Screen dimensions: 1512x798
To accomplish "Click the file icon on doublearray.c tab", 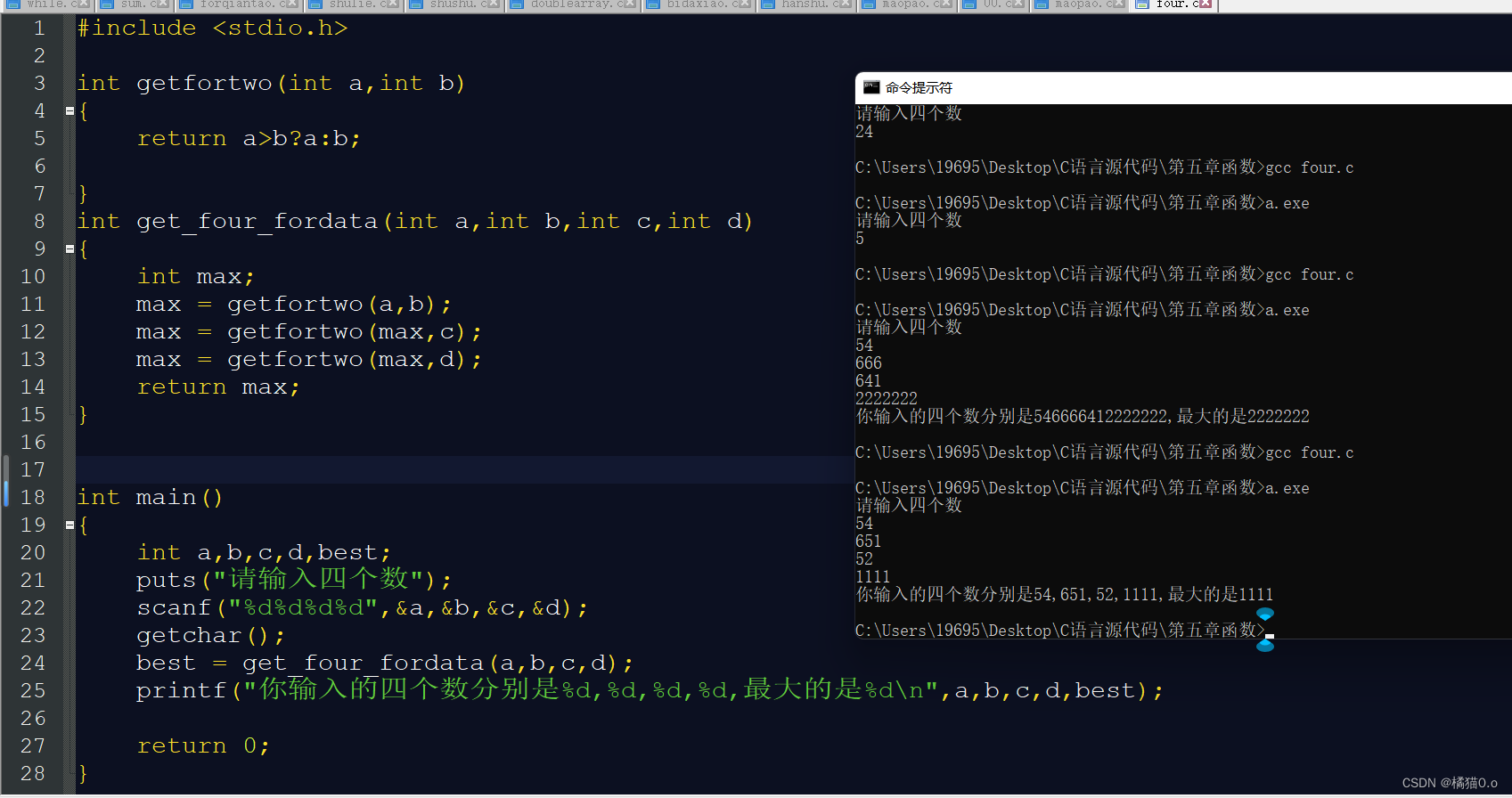I will [517, 4].
